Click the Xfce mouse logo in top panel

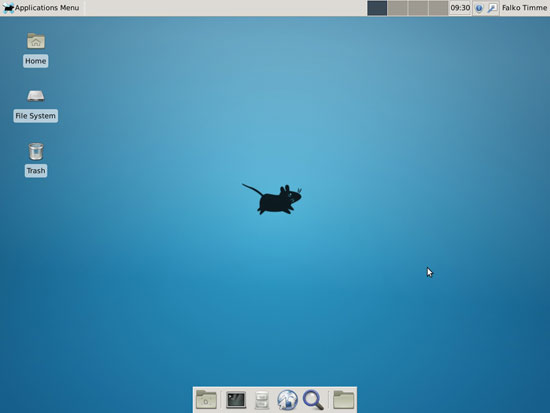(8, 8)
